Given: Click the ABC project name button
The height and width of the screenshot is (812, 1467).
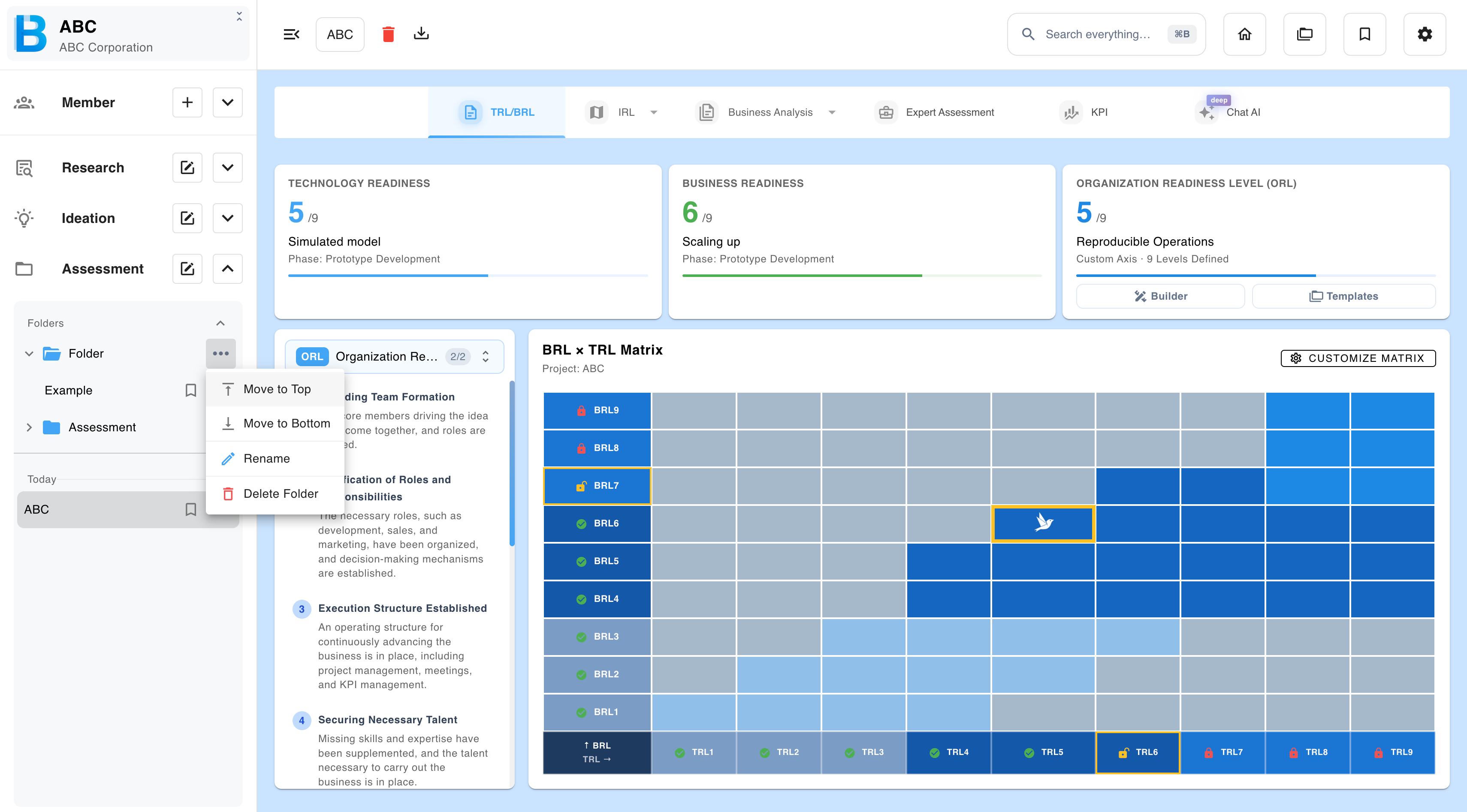Looking at the screenshot, I should [x=340, y=34].
